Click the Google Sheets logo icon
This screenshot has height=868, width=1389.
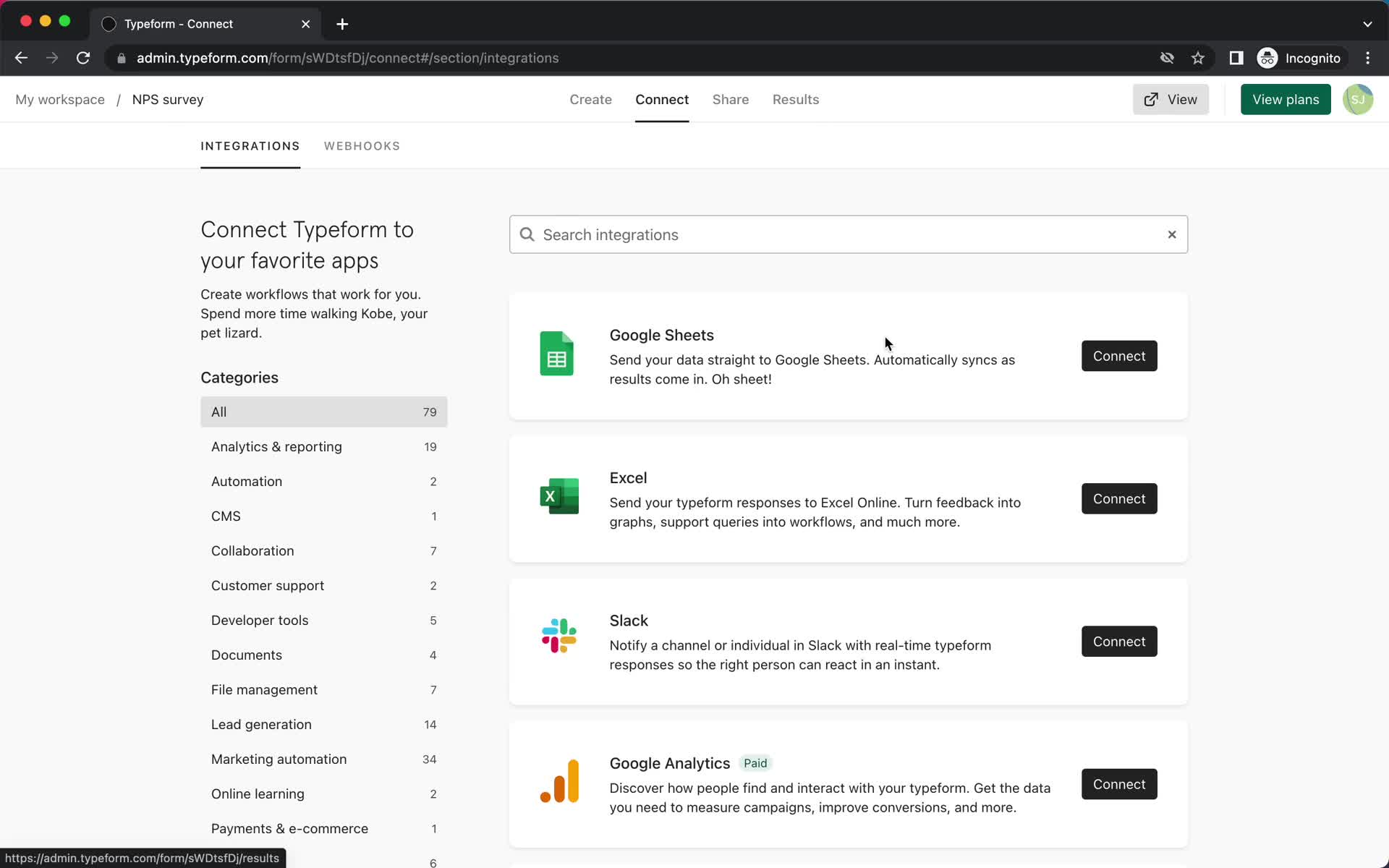pos(556,354)
